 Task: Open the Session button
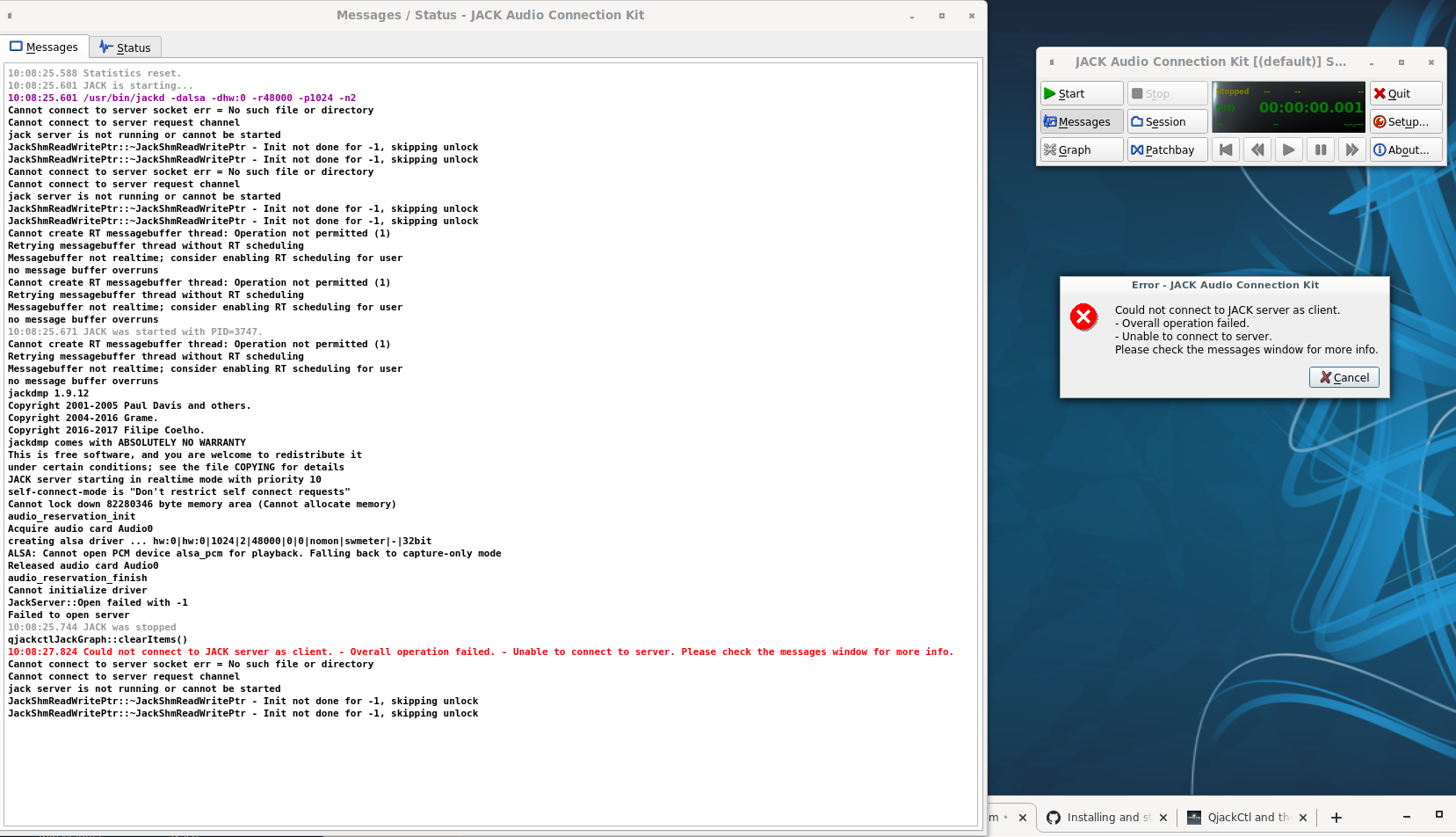coord(1168,121)
